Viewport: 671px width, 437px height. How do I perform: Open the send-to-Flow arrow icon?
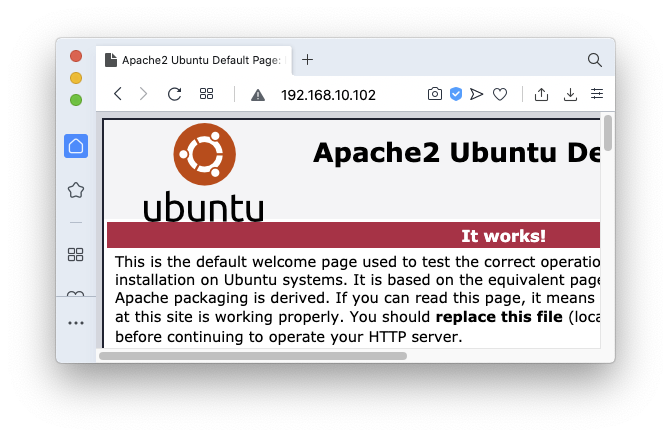477,94
